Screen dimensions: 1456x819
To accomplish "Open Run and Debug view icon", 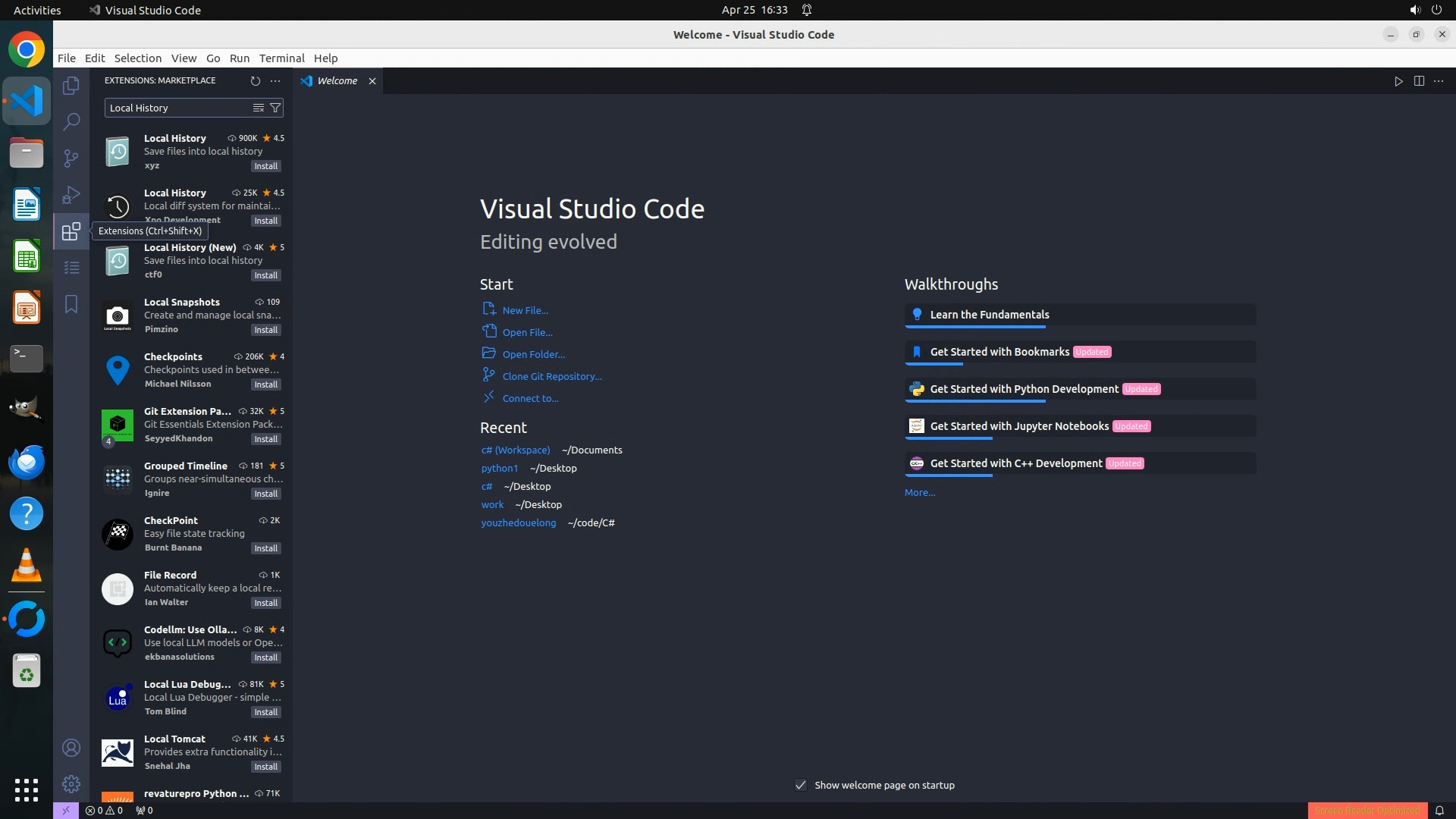I will [x=71, y=195].
